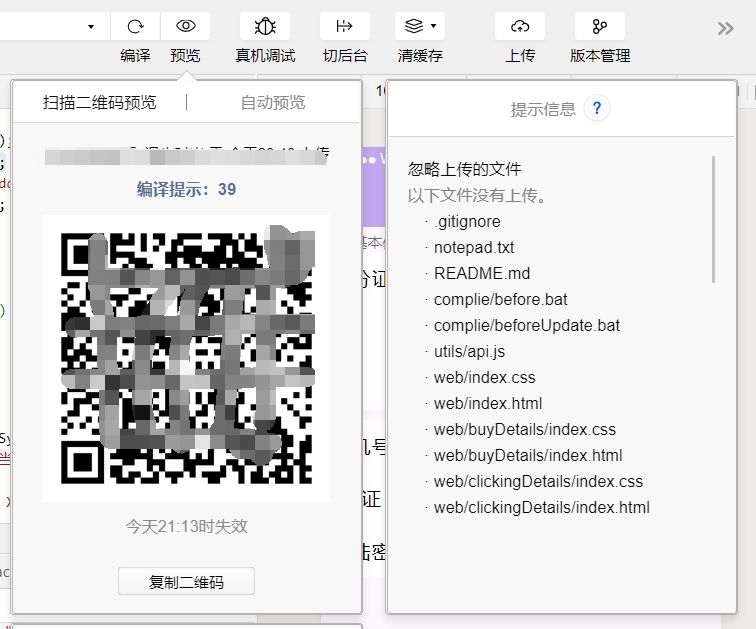Click the 忽略上传的文件 heading

tap(464, 169)
